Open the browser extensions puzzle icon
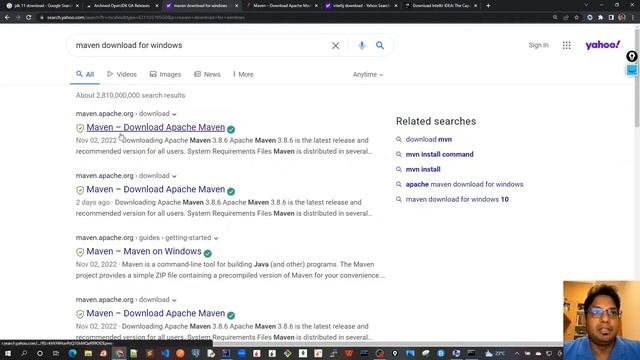This screenshot has height=360, width=640. [x=600, y=18]
